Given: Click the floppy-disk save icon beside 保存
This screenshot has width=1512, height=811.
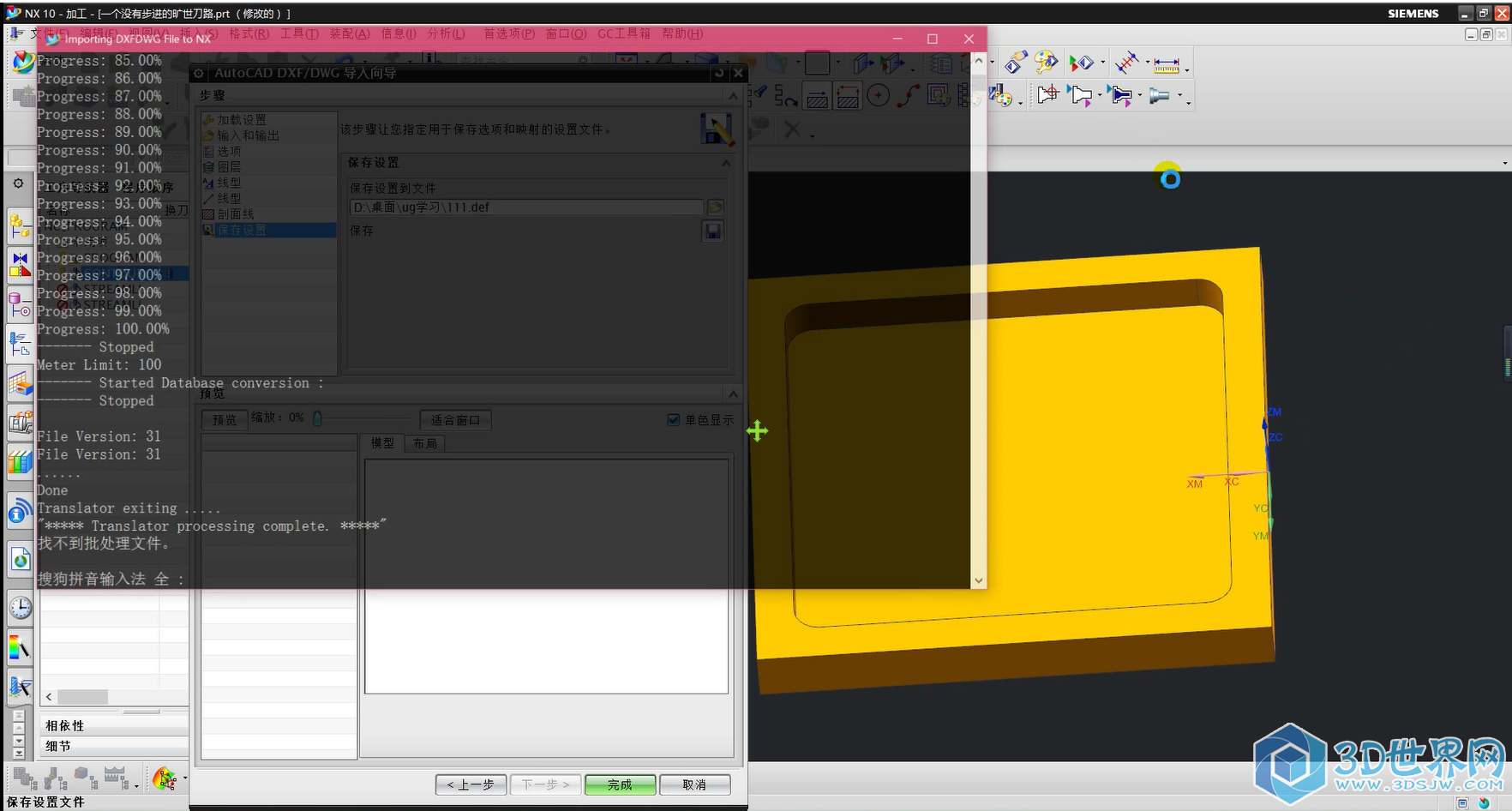Looking at the screenshot, I should click(x=712, y=231).
